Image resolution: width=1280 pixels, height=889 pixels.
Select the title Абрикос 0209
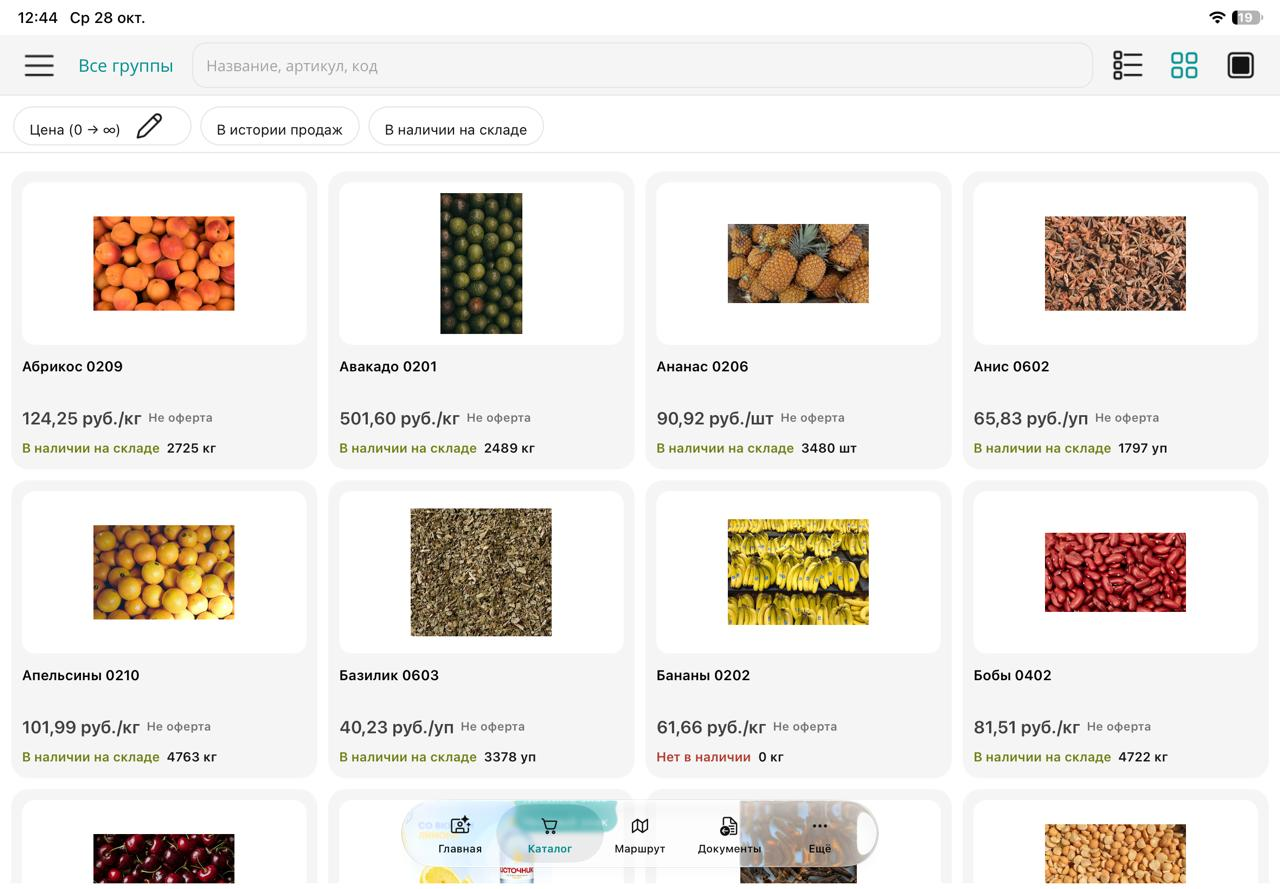(72, 366)
